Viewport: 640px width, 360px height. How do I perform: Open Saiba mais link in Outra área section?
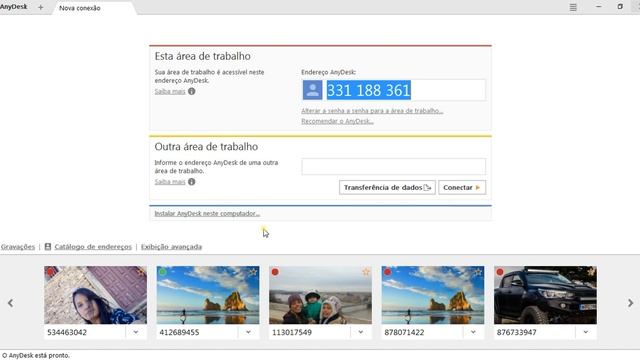[170, 182]
